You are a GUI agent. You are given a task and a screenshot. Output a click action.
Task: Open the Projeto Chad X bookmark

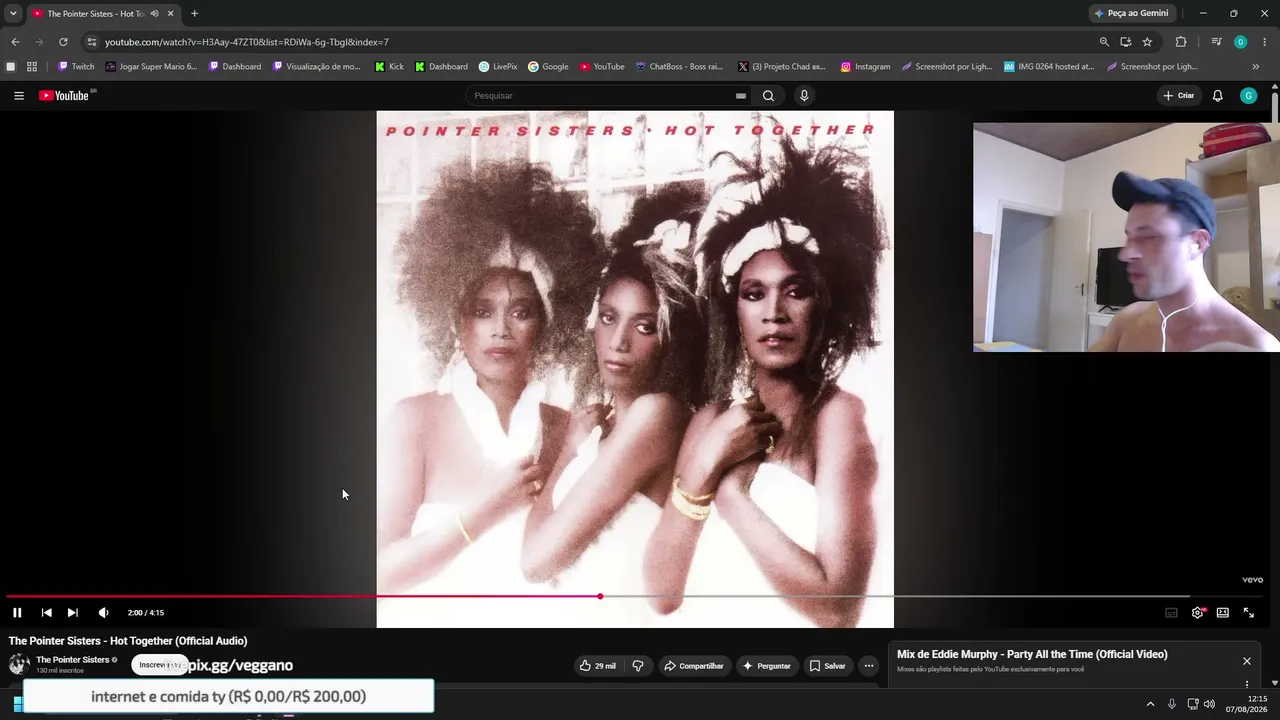pos(782,67)
